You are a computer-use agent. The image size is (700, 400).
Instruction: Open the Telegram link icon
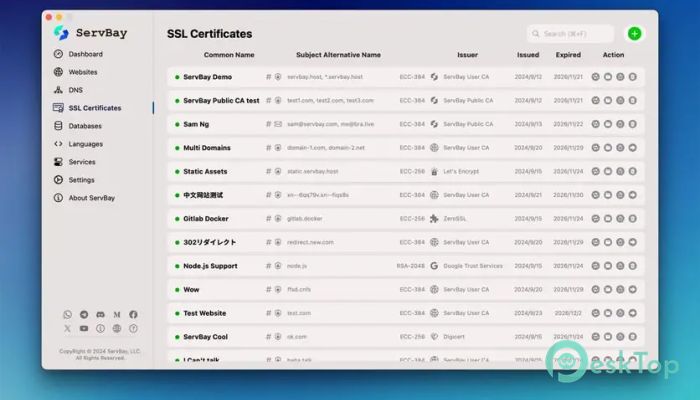(84, 314)
